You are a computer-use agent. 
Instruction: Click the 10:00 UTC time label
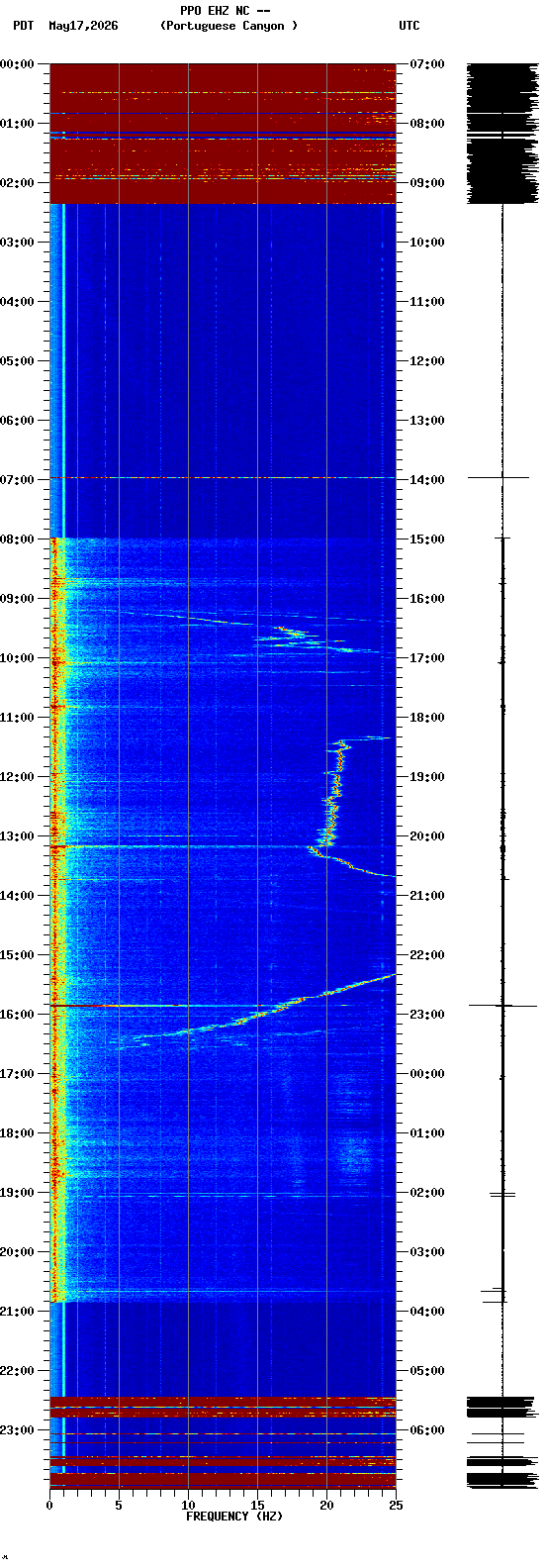pos(427,243)
